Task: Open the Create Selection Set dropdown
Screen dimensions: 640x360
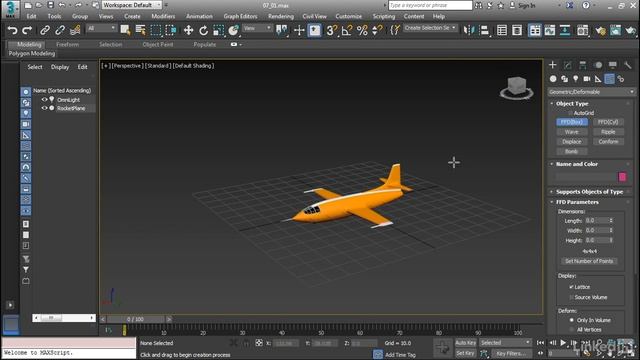Action: pyautogui.click(x=430, y=28)
